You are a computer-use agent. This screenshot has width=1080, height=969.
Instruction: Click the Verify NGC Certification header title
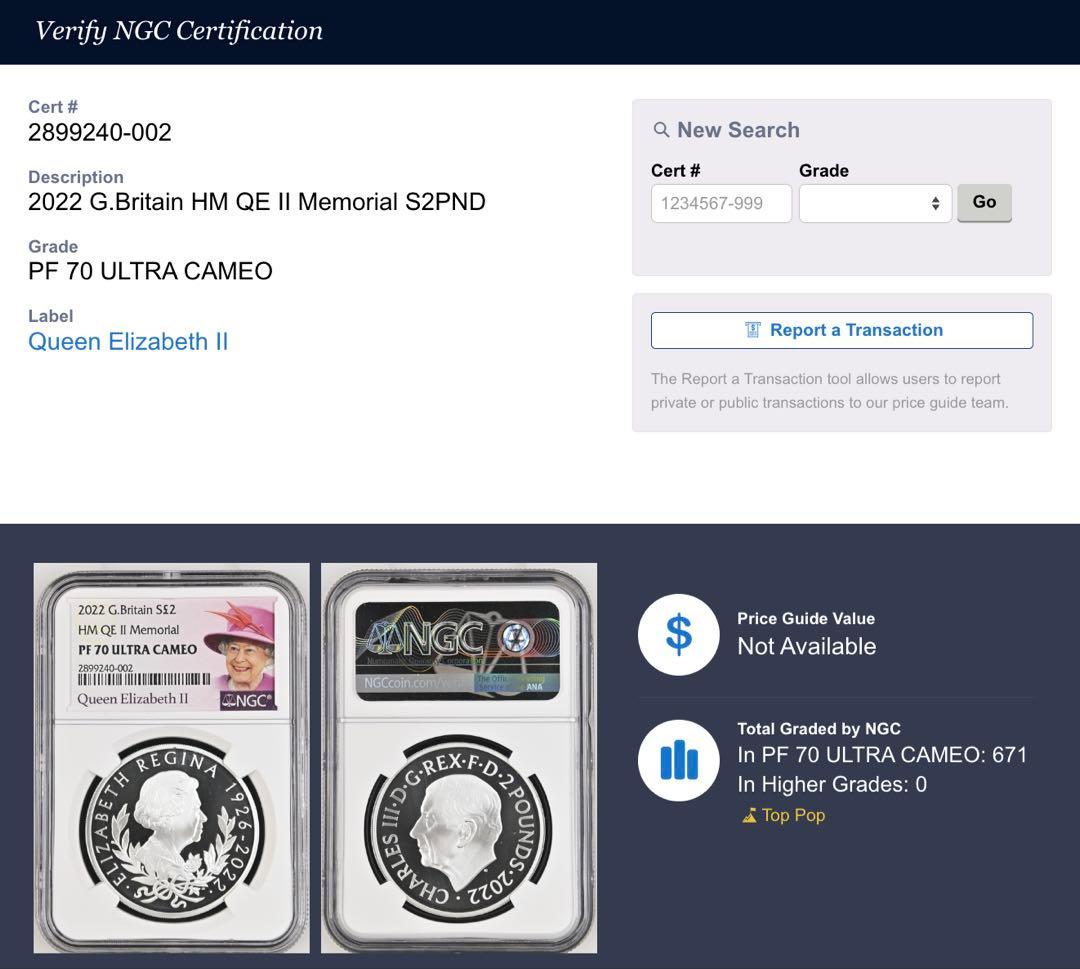(179, 31)
